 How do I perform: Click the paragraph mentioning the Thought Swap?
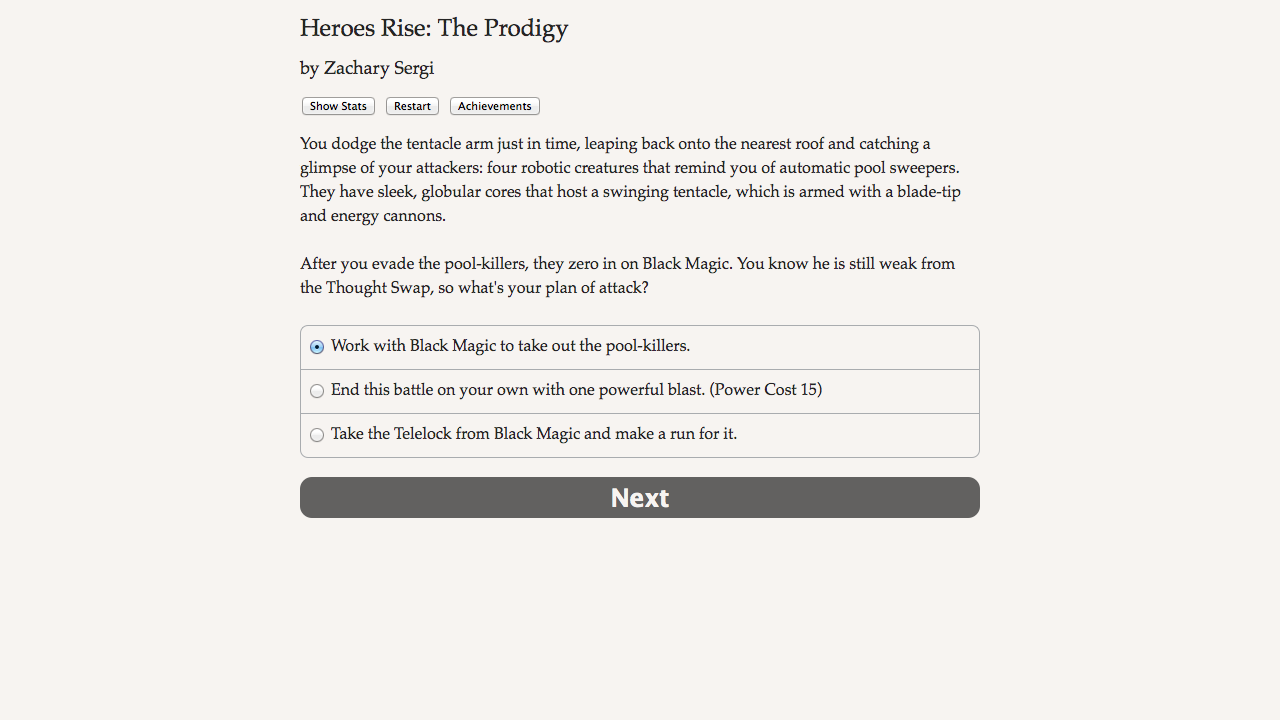coord(628,276)
